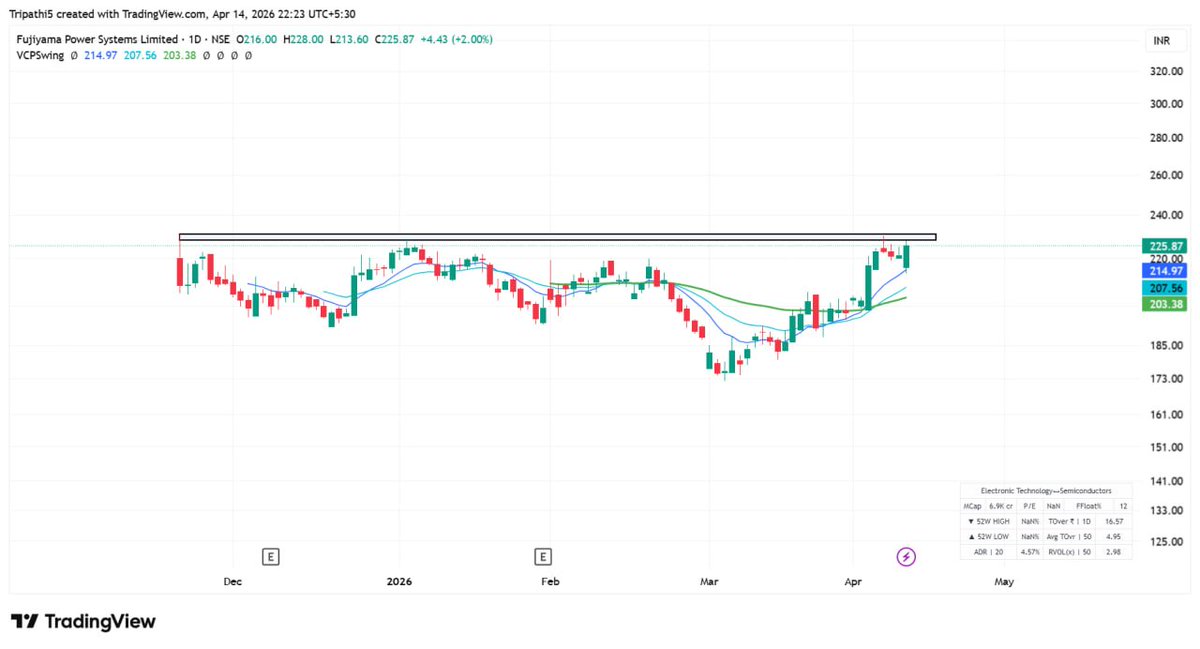
Task: Click the VCPSwing indicator label
Action: [x=40, y=55]
